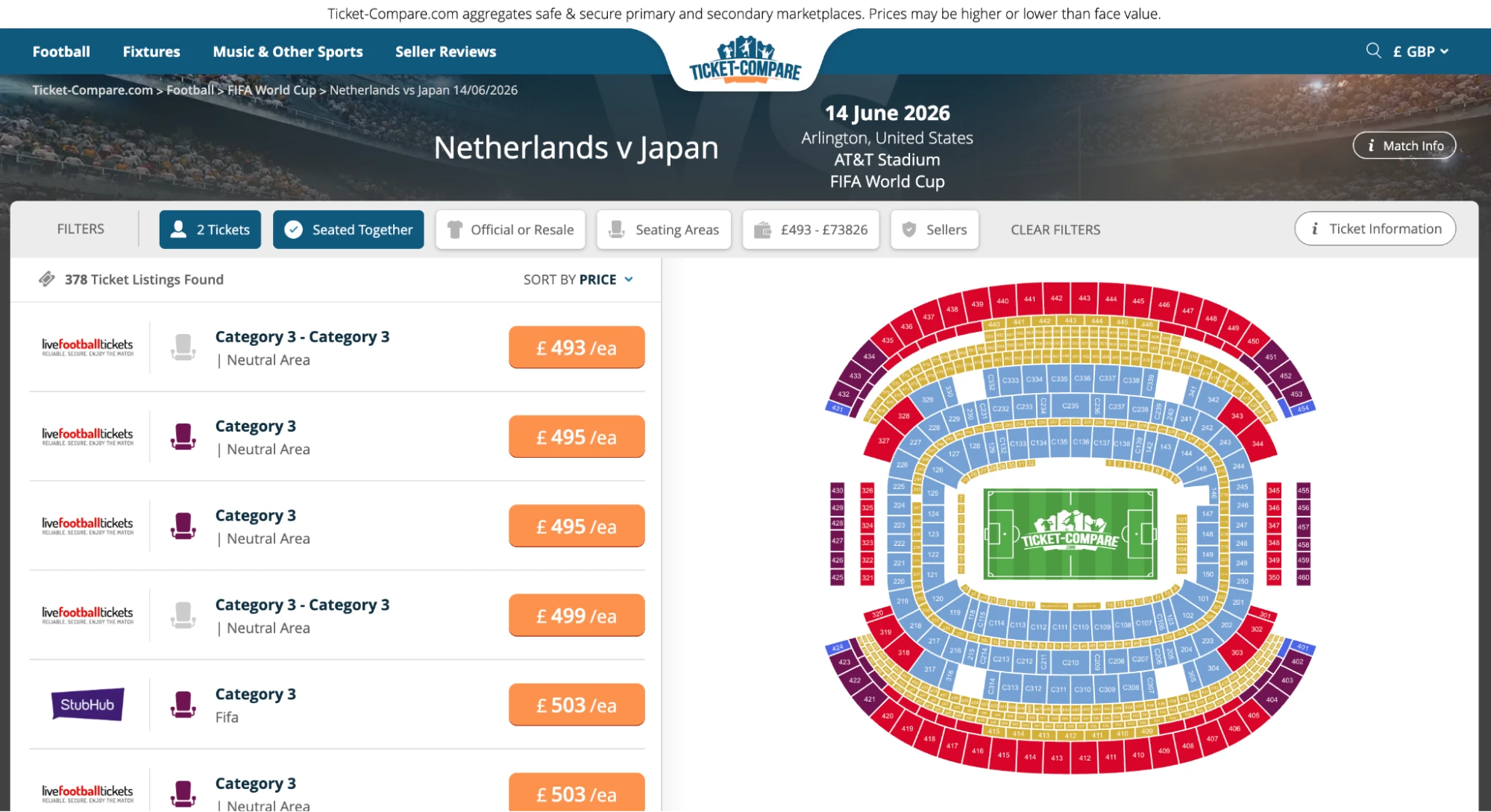Click the search magnifier icon
Viewport: 1491px width, 812px height.
click(1373, 51)
